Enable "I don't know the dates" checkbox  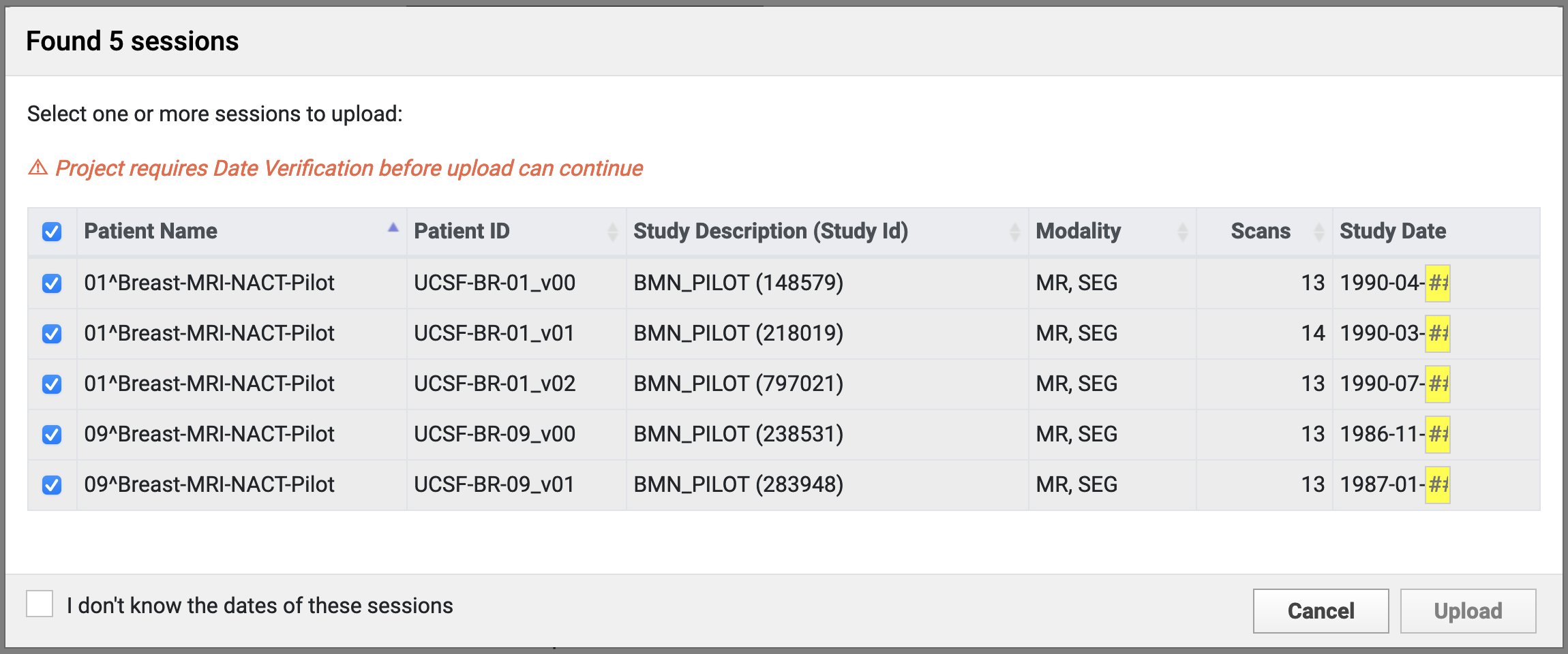(x=40, y=604)
